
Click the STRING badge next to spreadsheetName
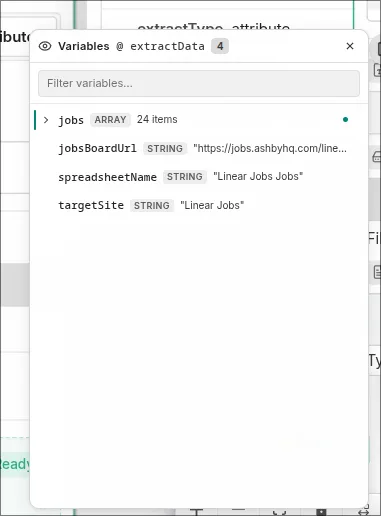[x=185, y=177]
